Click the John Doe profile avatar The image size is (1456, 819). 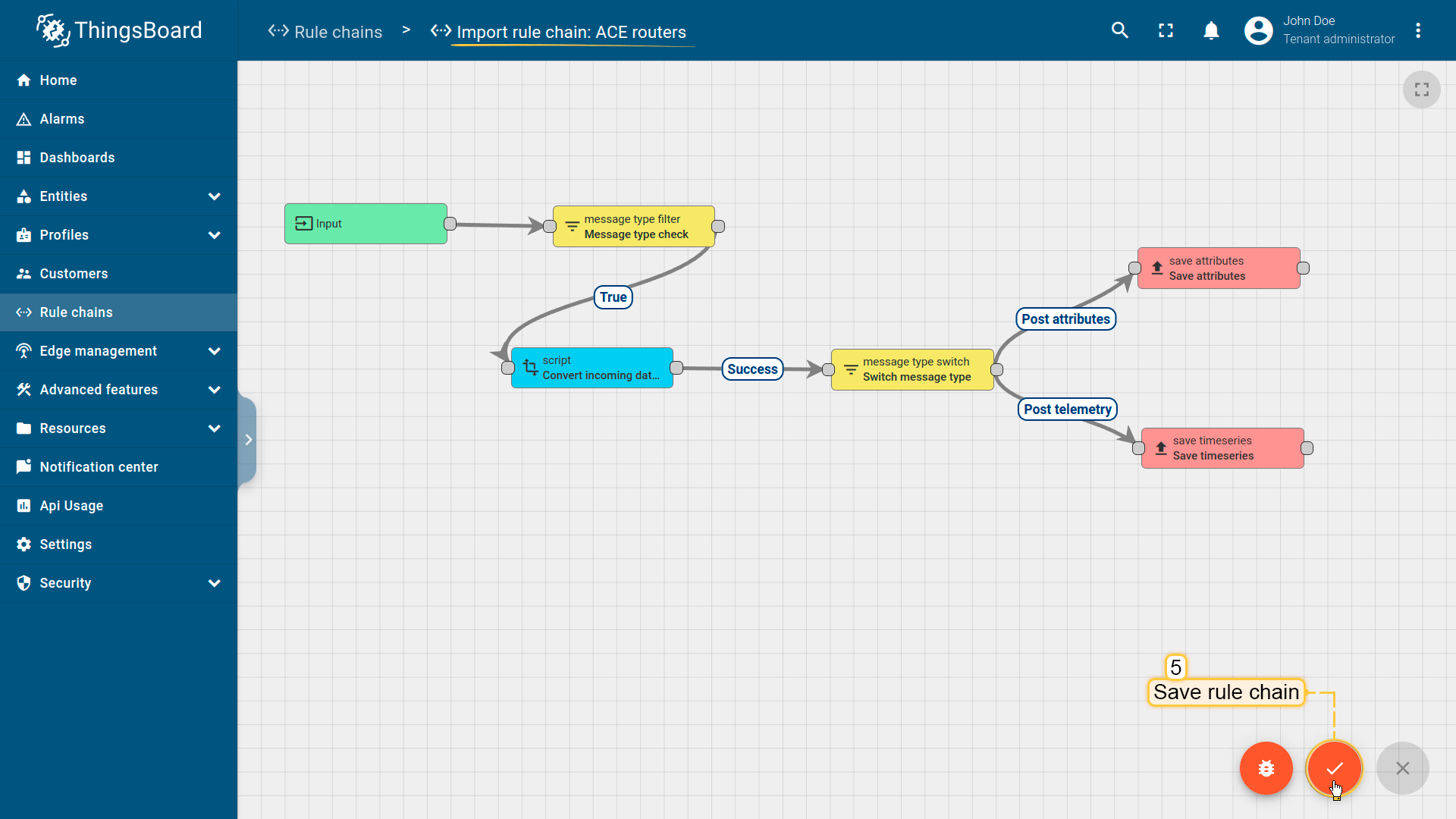click(x=1258, y=30)
